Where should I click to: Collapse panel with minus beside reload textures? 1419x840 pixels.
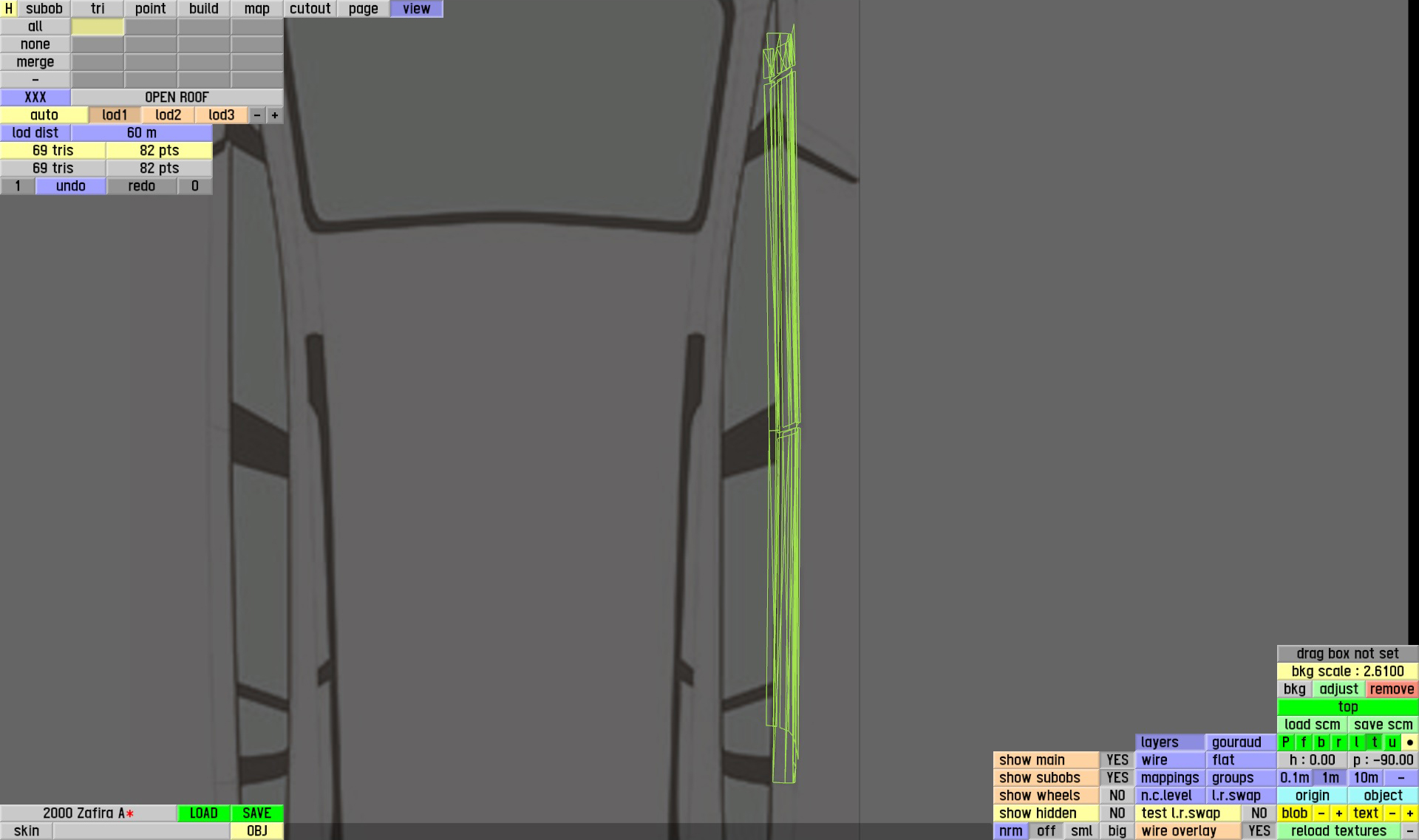pos(1409,831)
